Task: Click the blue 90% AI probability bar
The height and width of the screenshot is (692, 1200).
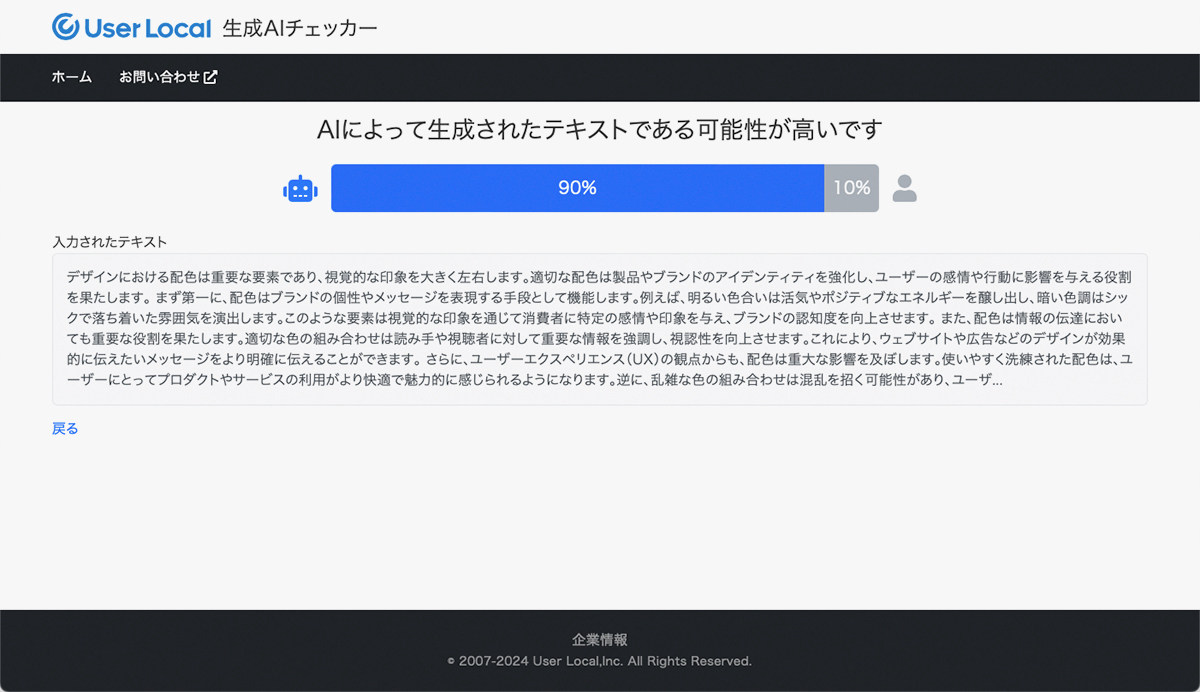Action: click(x=450, y=188)
